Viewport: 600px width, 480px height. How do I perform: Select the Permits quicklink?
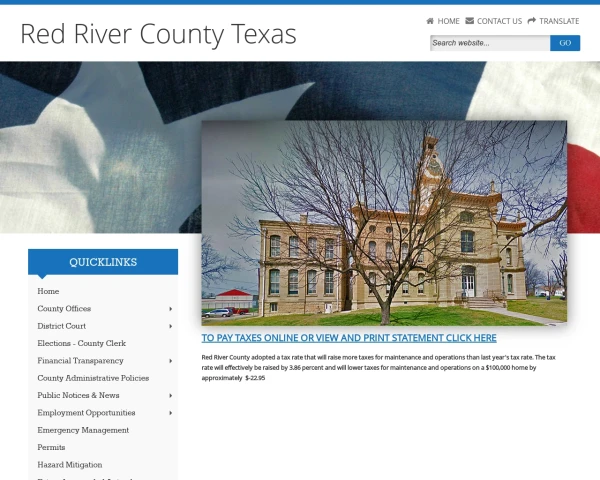[51, 447]
